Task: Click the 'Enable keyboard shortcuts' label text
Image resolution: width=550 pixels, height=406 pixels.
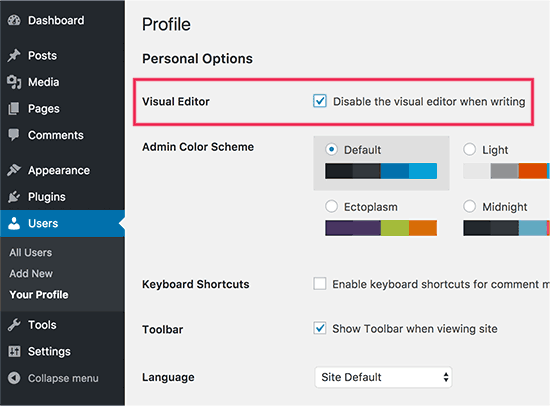Action: pyautogui.click(x=441, y=284)
